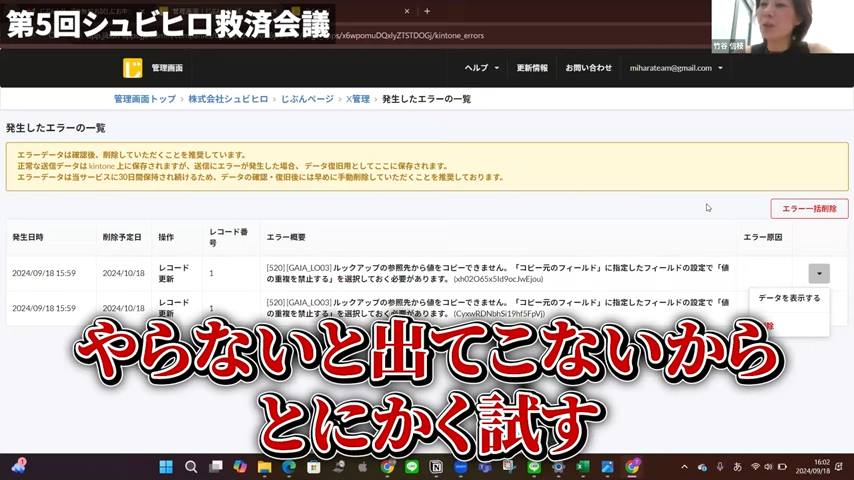Click 2024/09/18 15:59 in the CyxwRDNbhSi19hf5FpVj row
Viewport: 854px width, 480px height.
click(44, 308)
